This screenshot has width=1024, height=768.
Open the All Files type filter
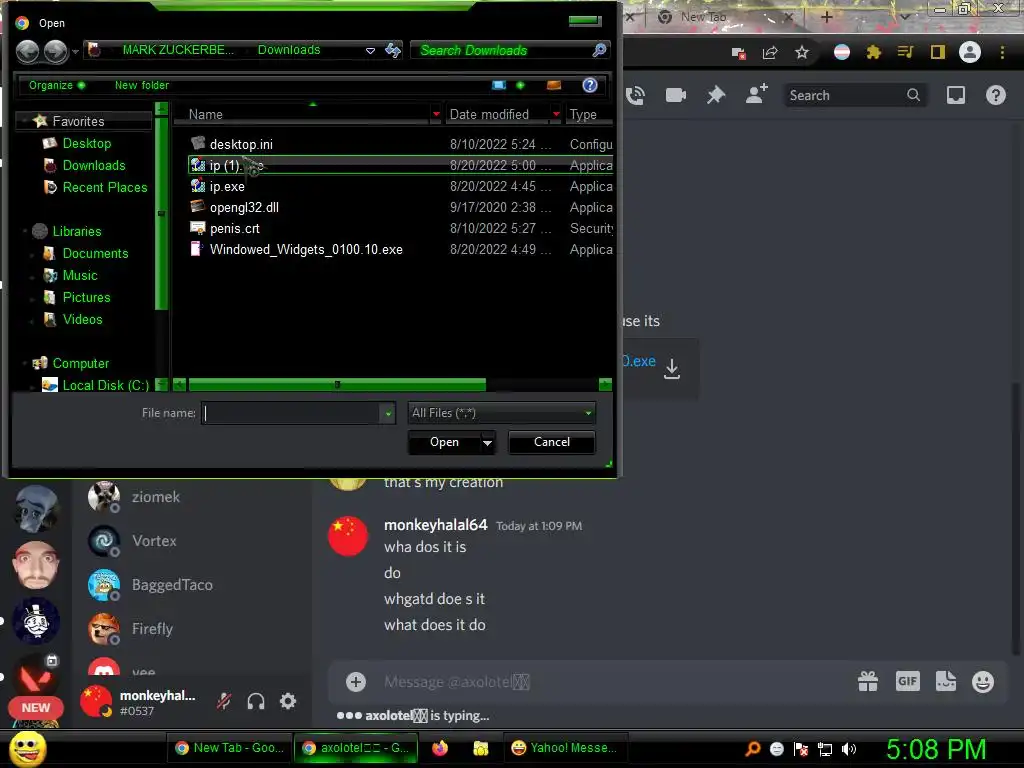502,413
